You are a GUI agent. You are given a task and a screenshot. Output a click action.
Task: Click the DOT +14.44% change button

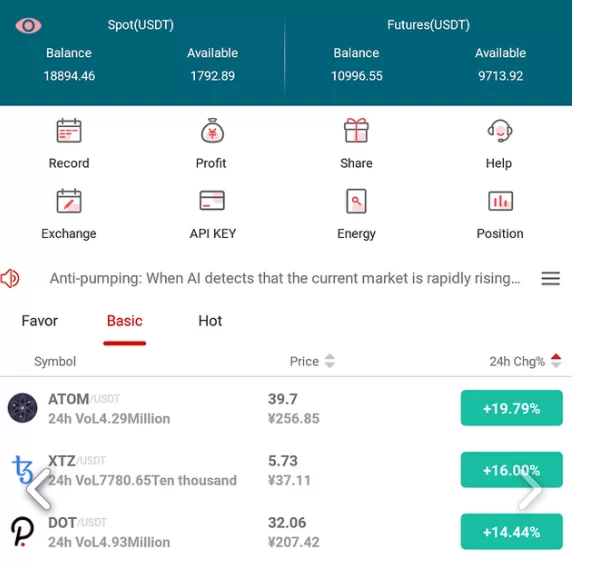click(511, 532)
